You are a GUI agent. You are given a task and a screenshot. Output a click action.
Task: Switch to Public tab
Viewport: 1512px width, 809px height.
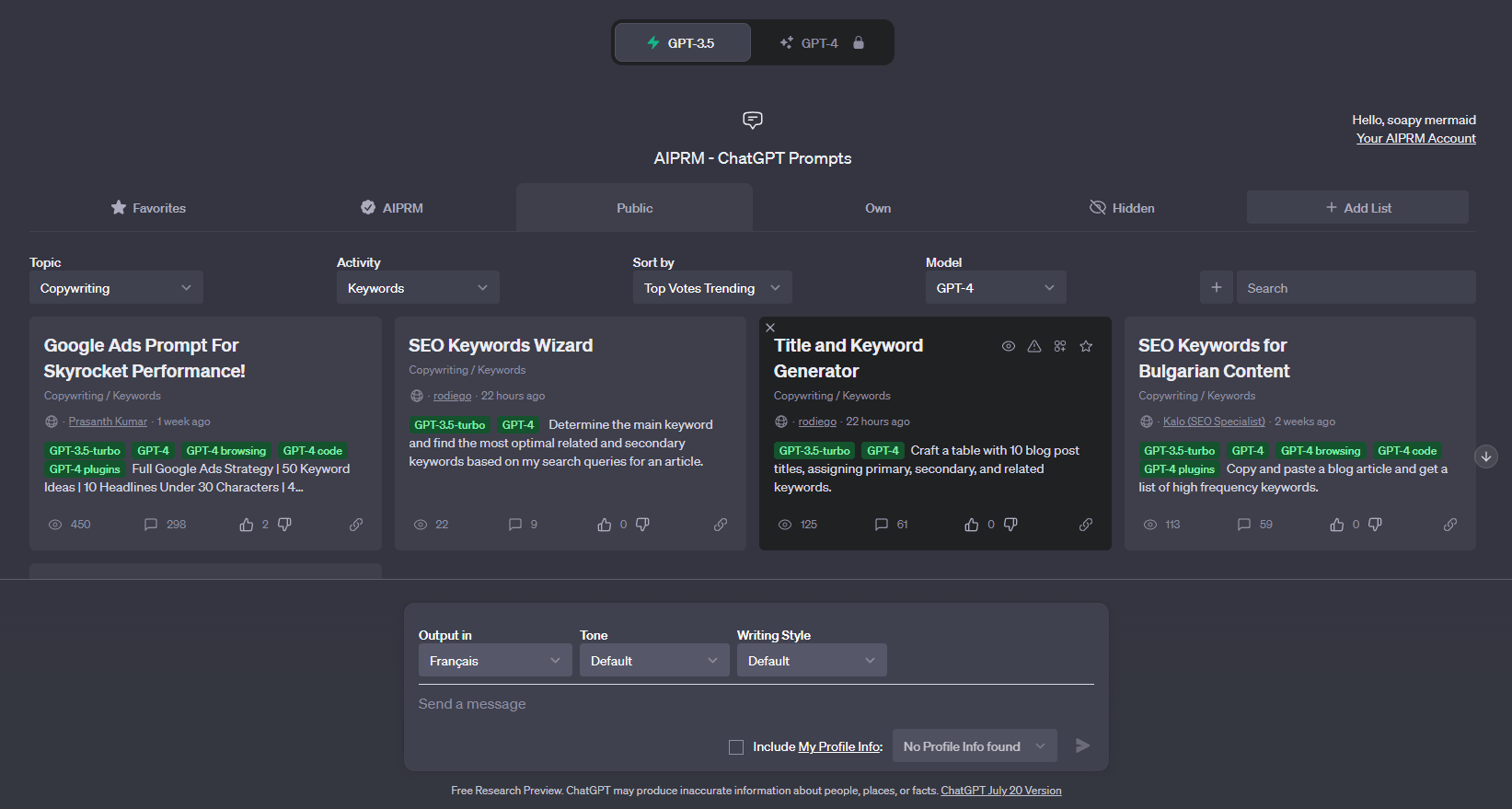tap(634, 208)
